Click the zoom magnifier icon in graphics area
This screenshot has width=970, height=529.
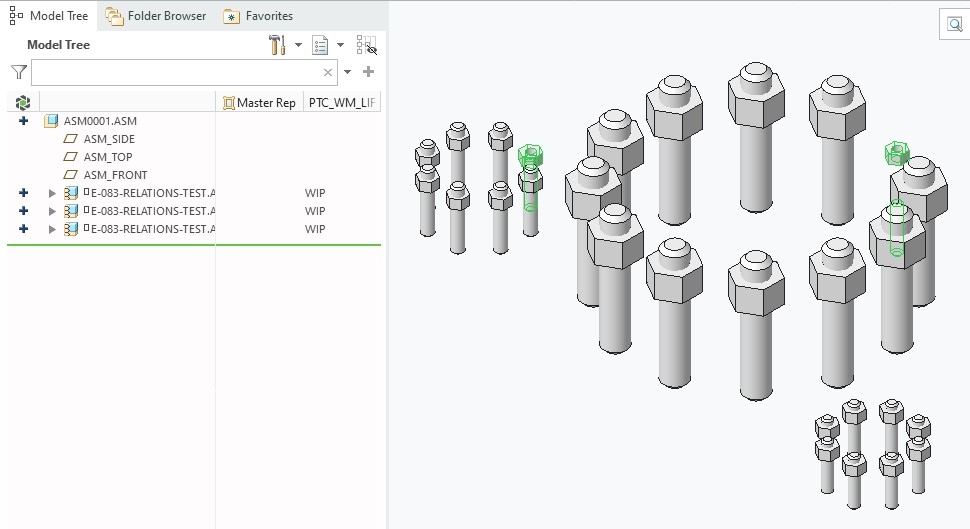click(955, 26)
